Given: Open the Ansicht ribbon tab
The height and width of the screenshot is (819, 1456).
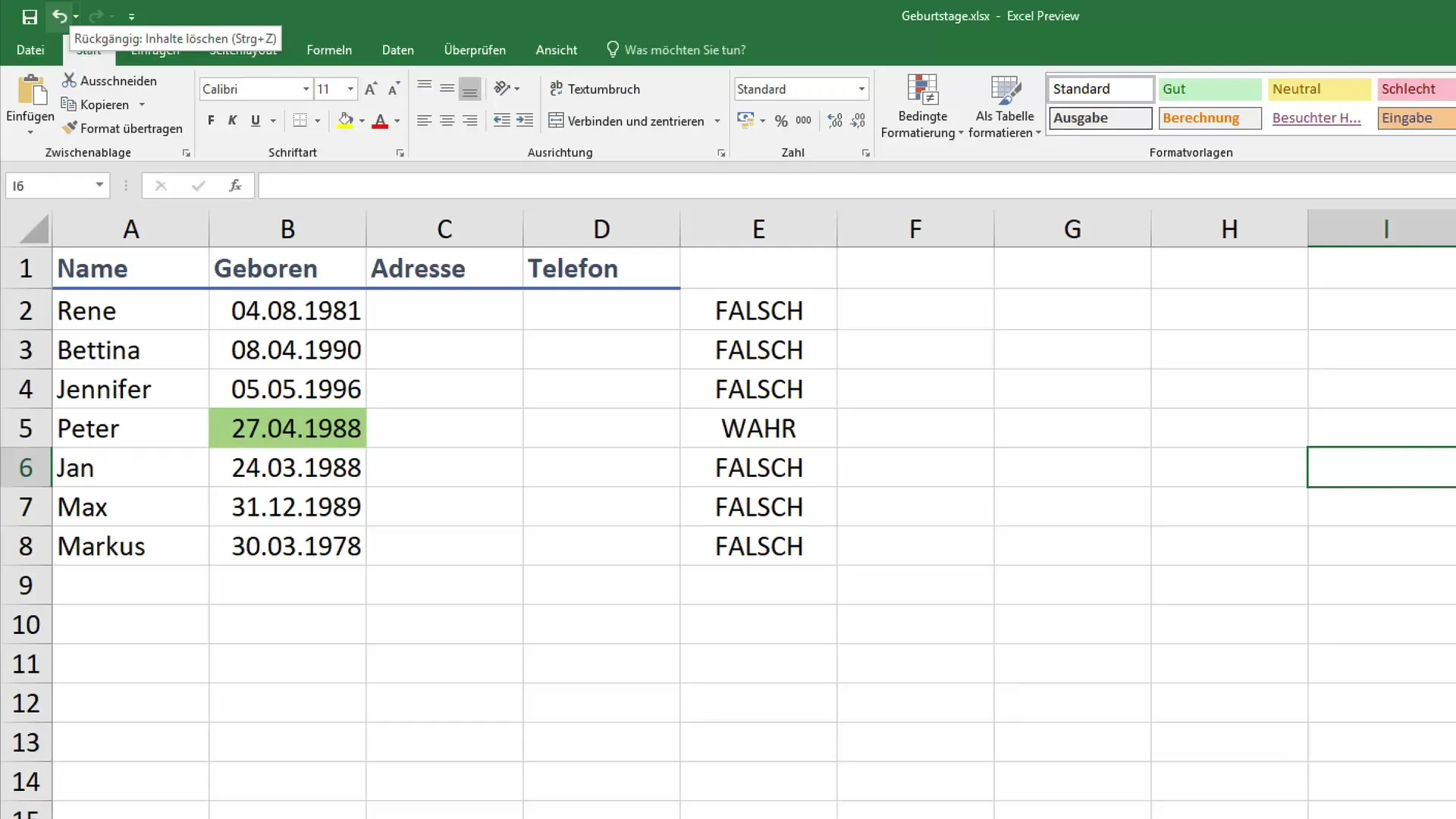Looking at the screenshot, I should tap(557, 50).
